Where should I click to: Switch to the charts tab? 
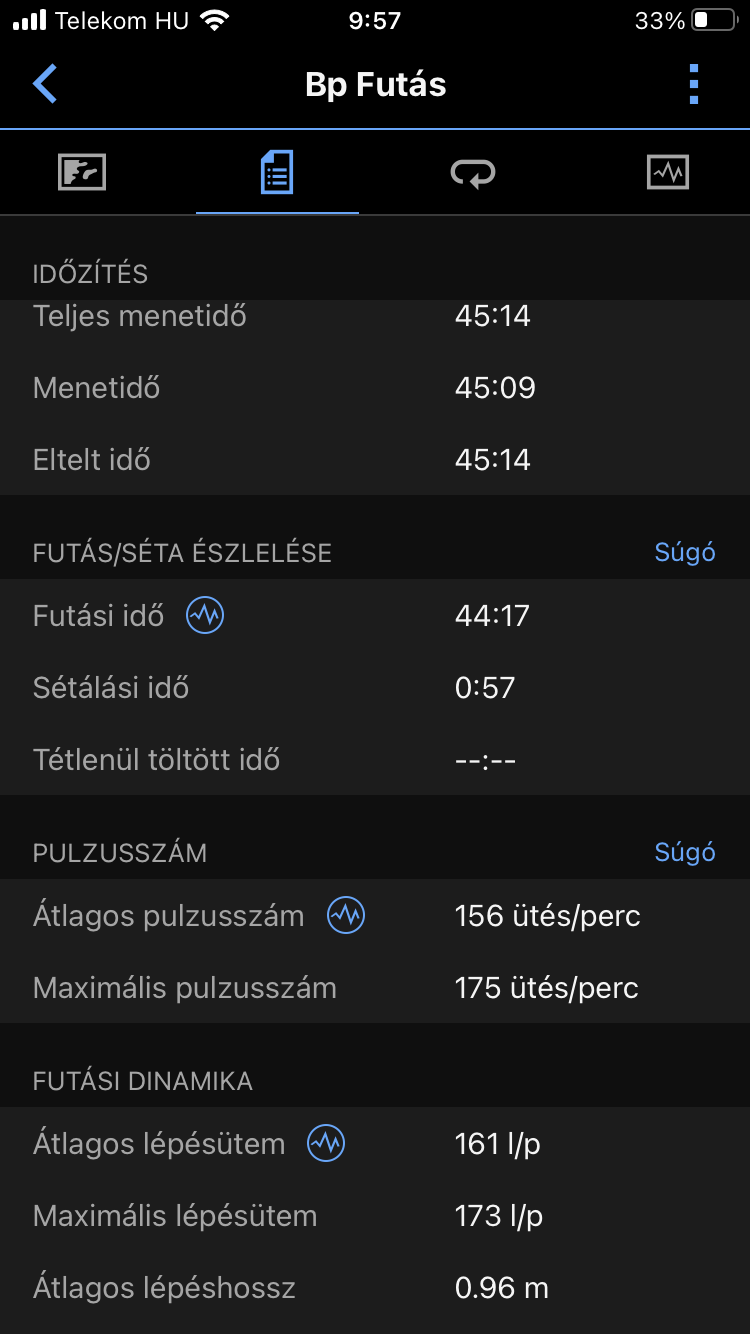(667, 173)
